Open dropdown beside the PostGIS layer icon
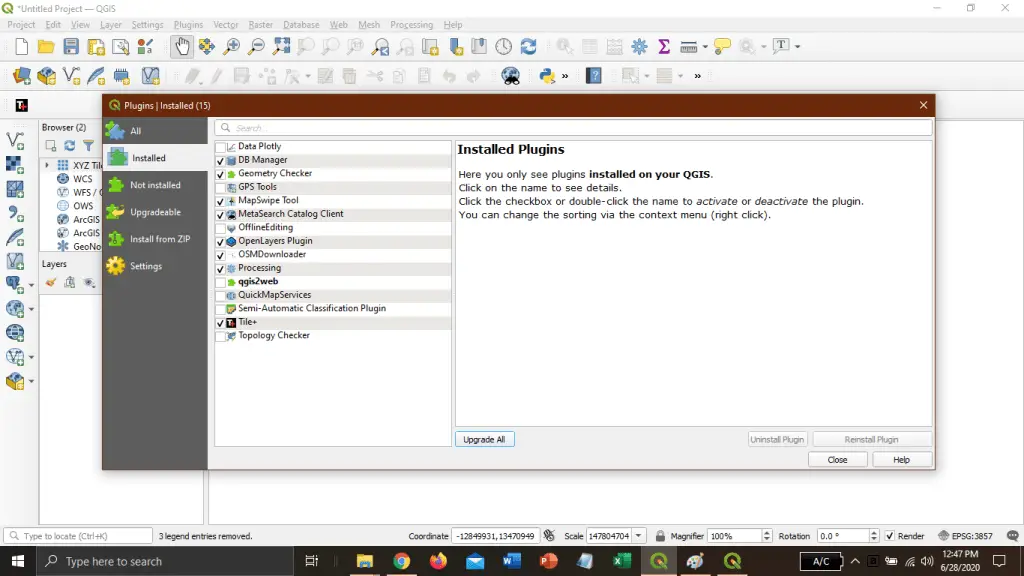 31,285
